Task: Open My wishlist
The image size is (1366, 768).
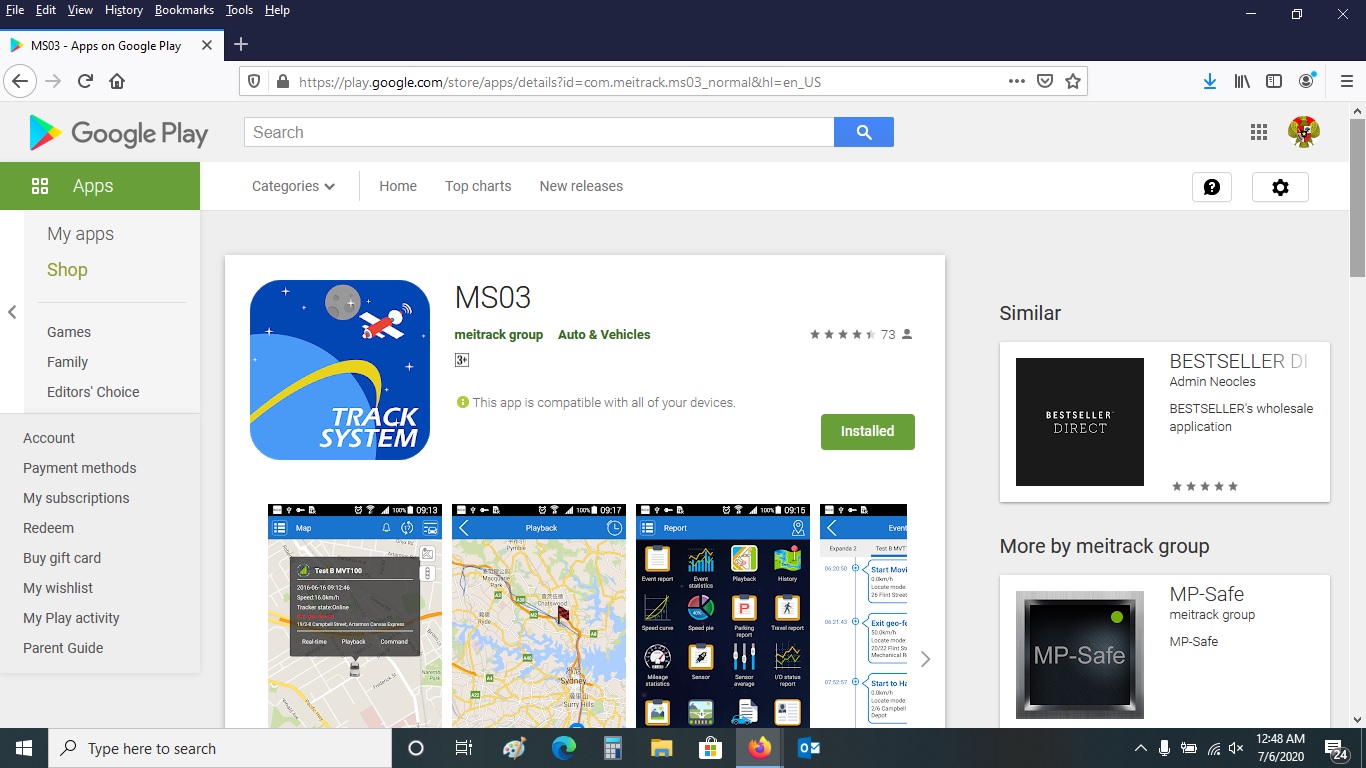Action: pyautogui.click(x=58, y=588)
